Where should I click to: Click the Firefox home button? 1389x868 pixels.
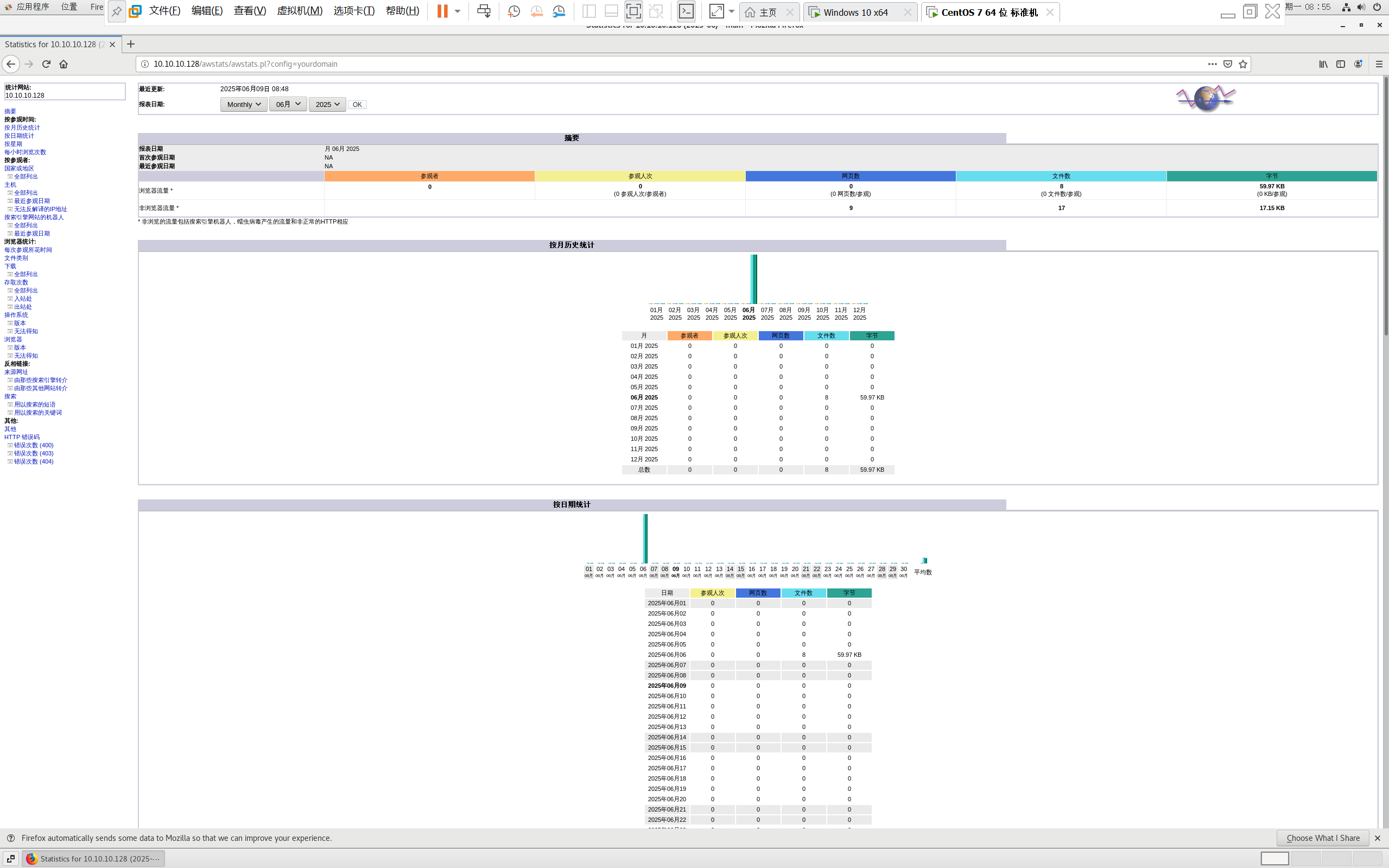64,64
